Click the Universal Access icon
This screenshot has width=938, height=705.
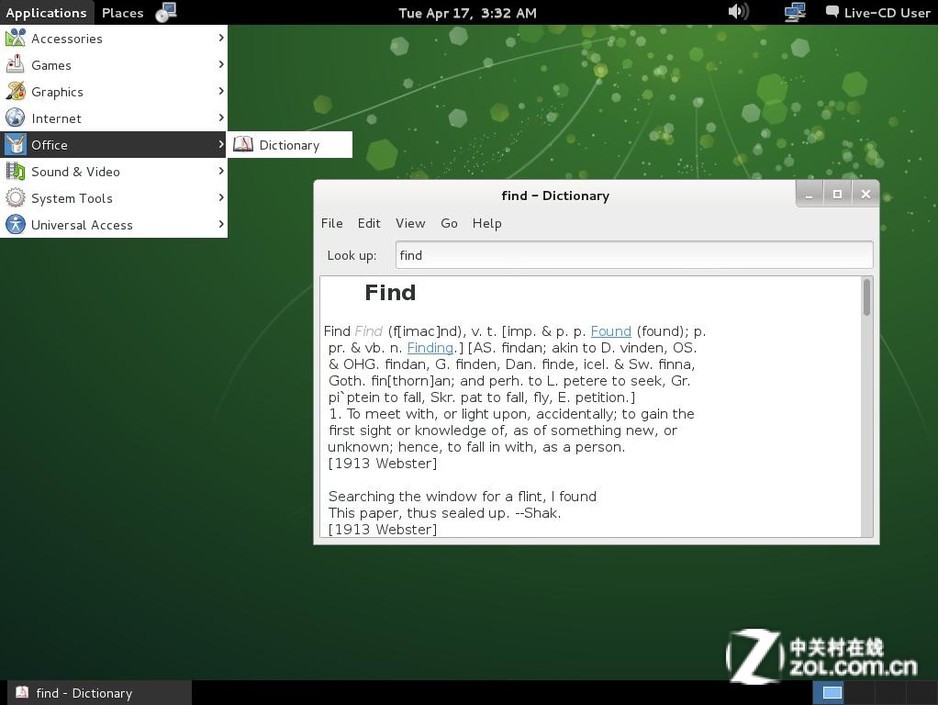tap(15, 225)
